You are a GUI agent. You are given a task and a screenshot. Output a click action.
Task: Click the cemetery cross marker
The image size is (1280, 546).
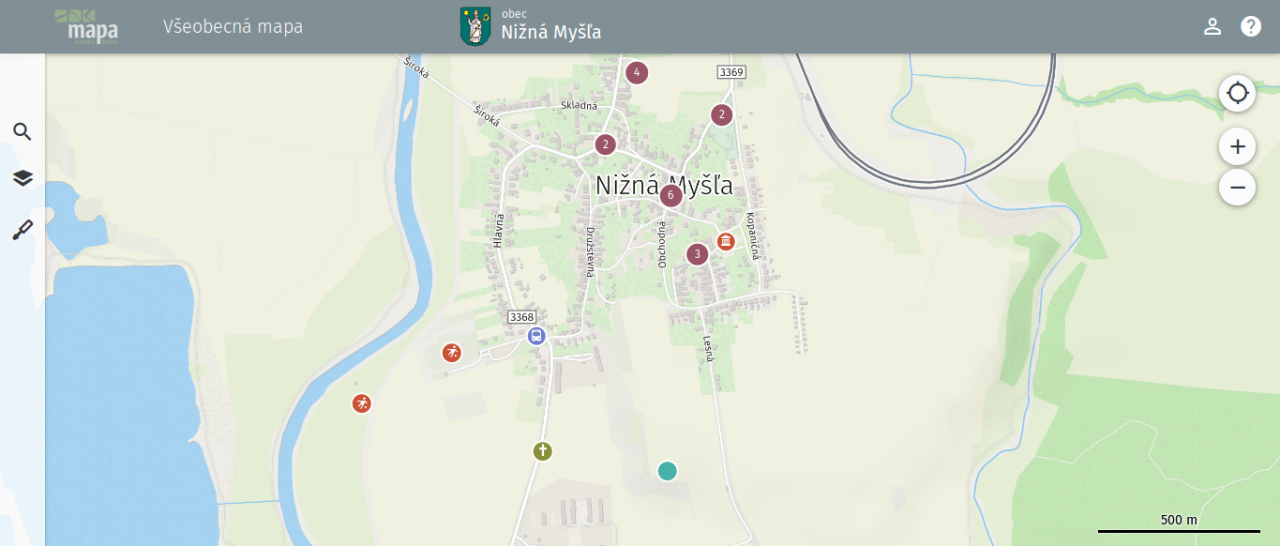pyautogui.click(x=542, y=451)
